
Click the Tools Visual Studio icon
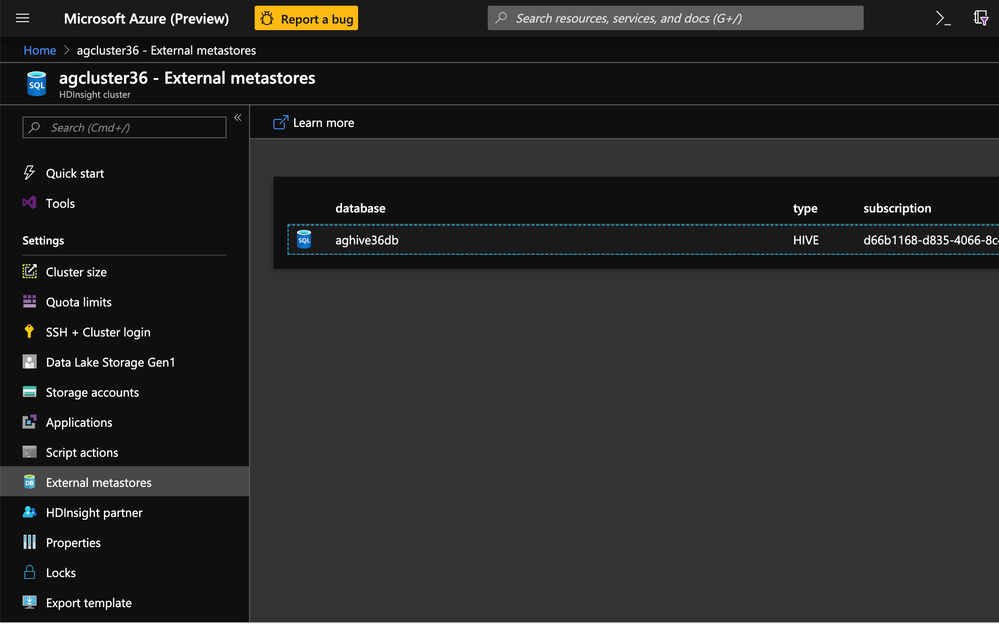tap(29, 203)
